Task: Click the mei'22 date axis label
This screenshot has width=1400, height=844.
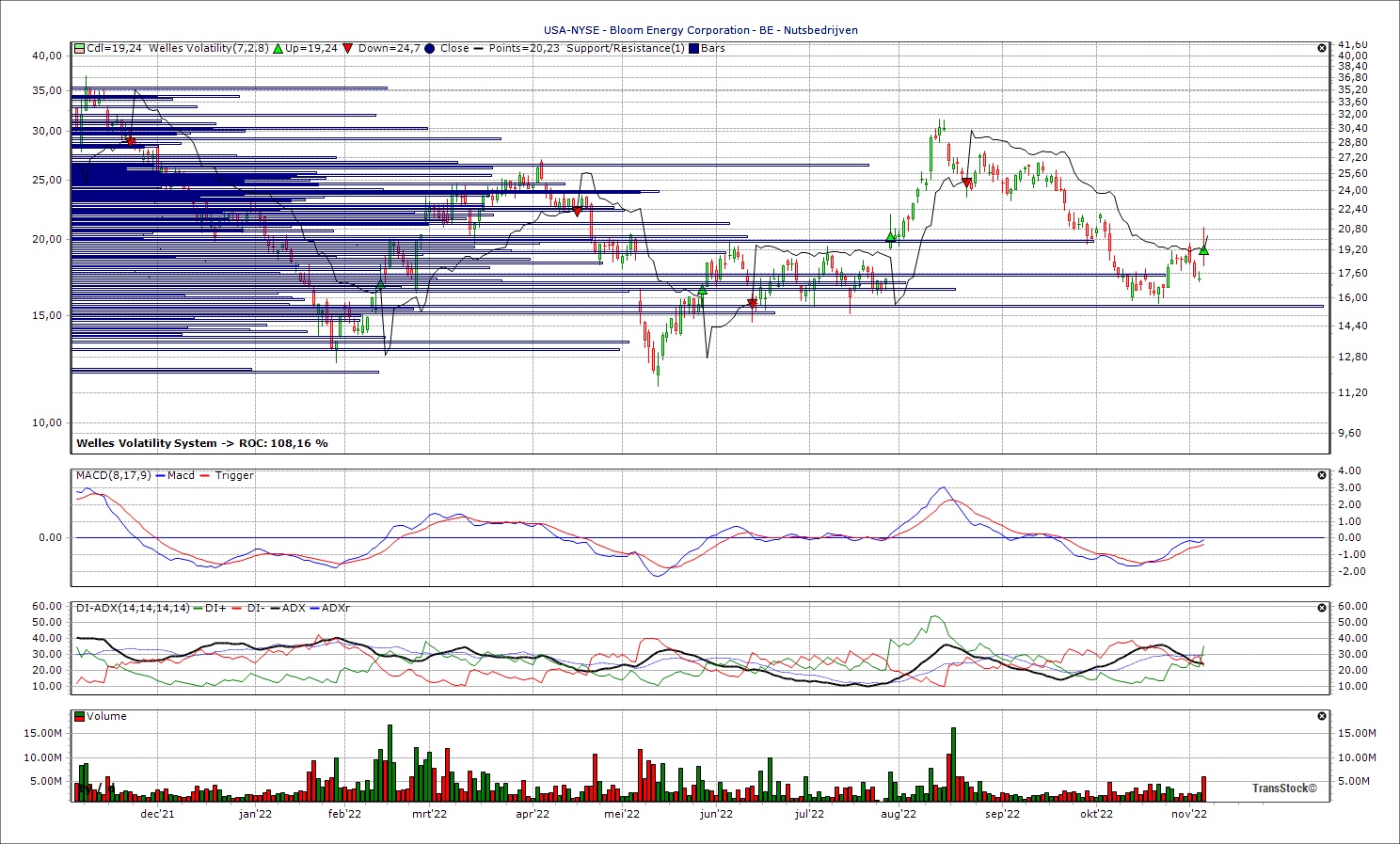Action: pyautogui.click(x=622, y=814)
